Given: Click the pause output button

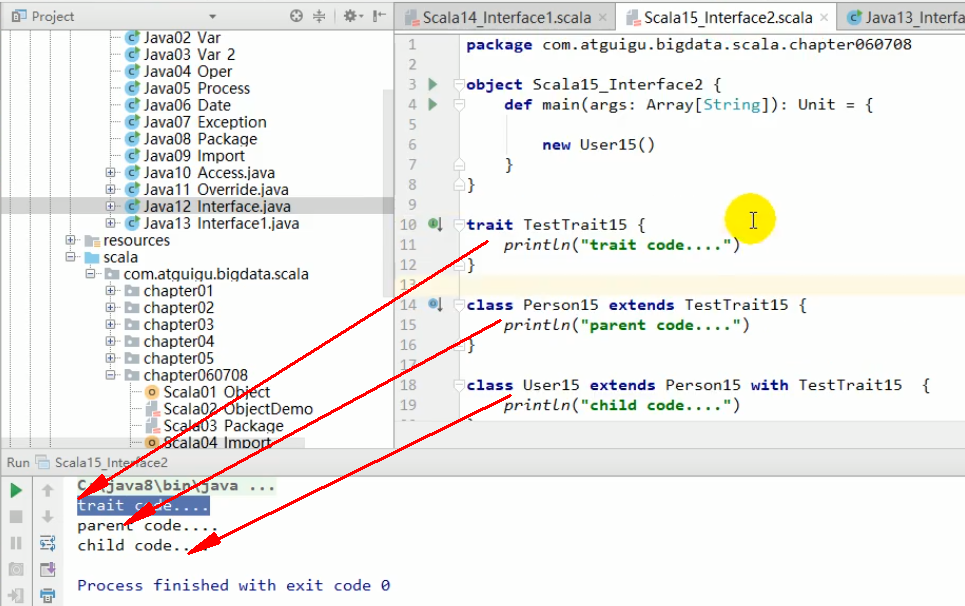Looking at the screenshot, I should (x=16, y=543).
